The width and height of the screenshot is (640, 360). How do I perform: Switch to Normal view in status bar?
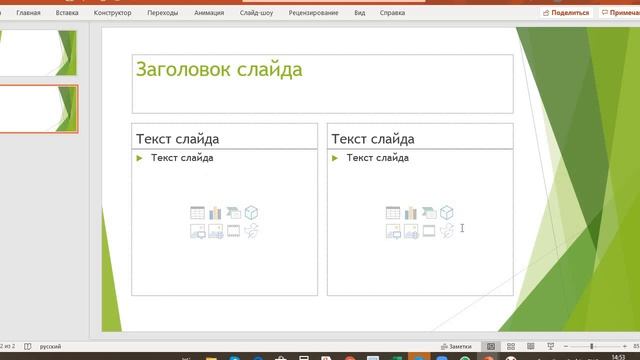coord(491,347)
